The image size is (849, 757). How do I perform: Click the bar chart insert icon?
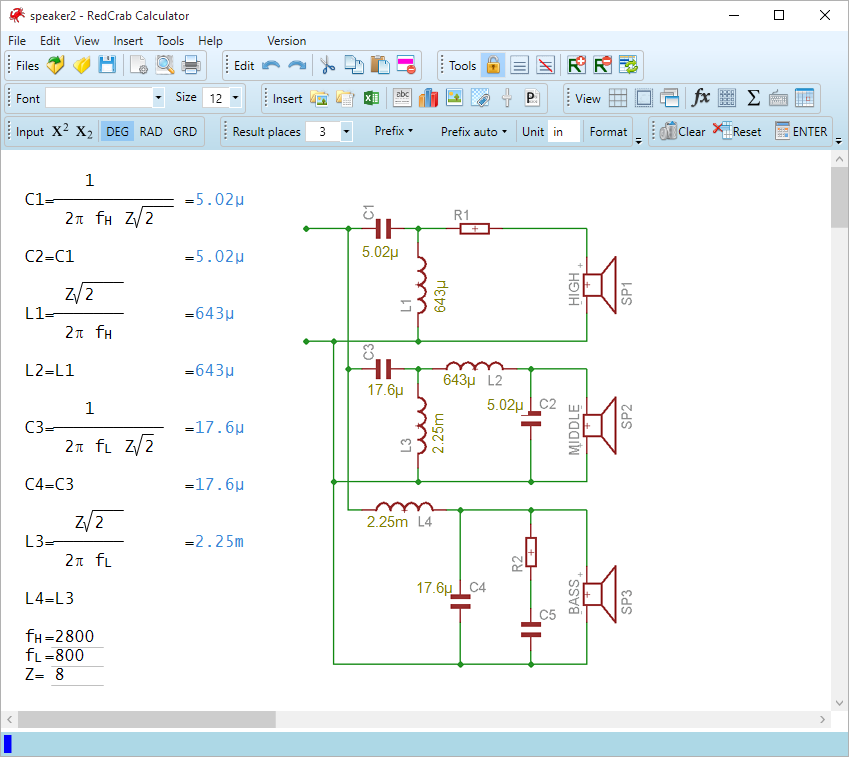coord(428,98)
